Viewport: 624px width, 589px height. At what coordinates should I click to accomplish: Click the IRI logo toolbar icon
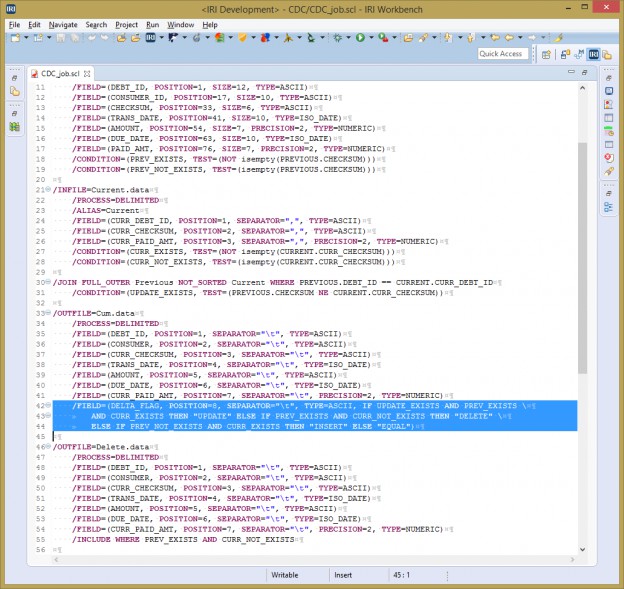point(150,38)
